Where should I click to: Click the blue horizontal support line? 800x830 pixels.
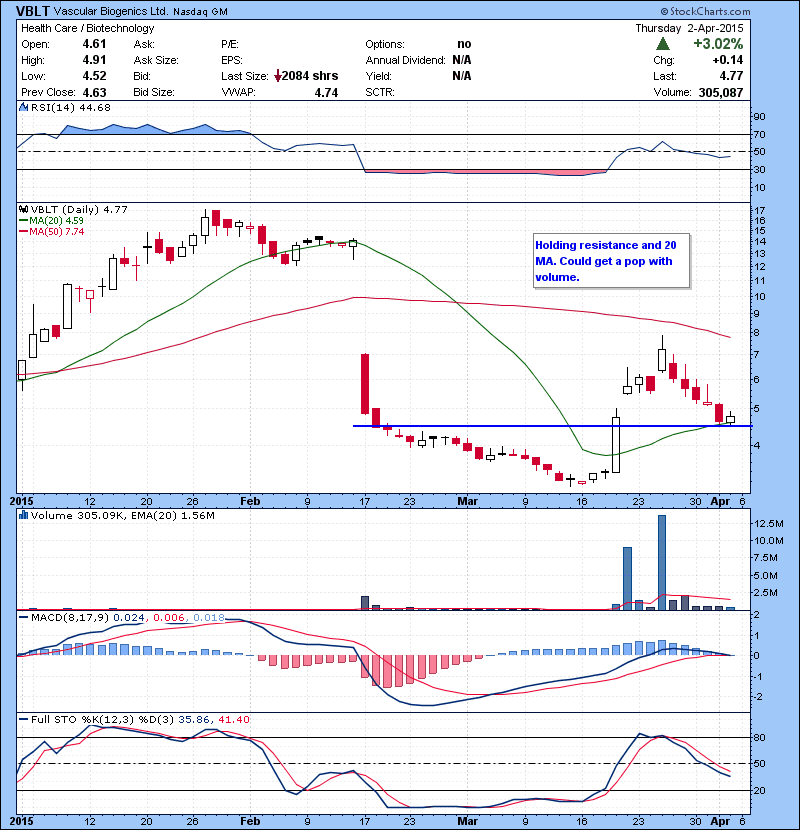point(552,426)
